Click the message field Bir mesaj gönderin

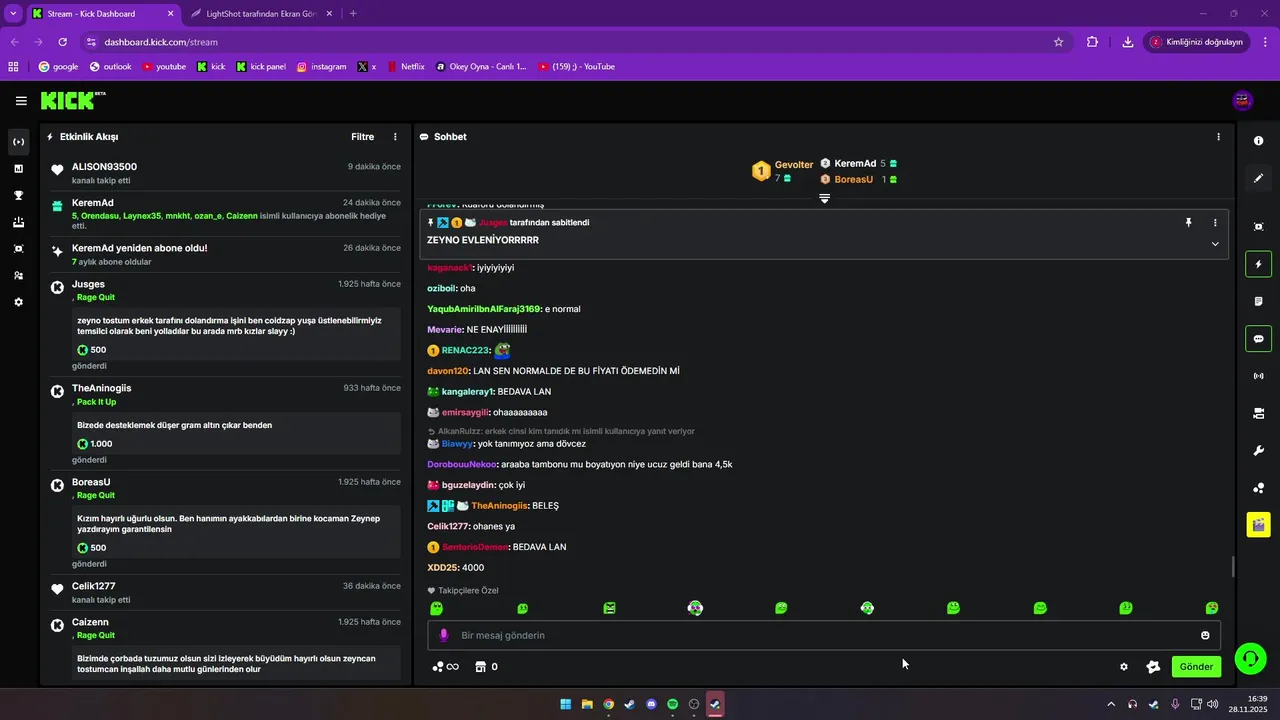point(824,636)
